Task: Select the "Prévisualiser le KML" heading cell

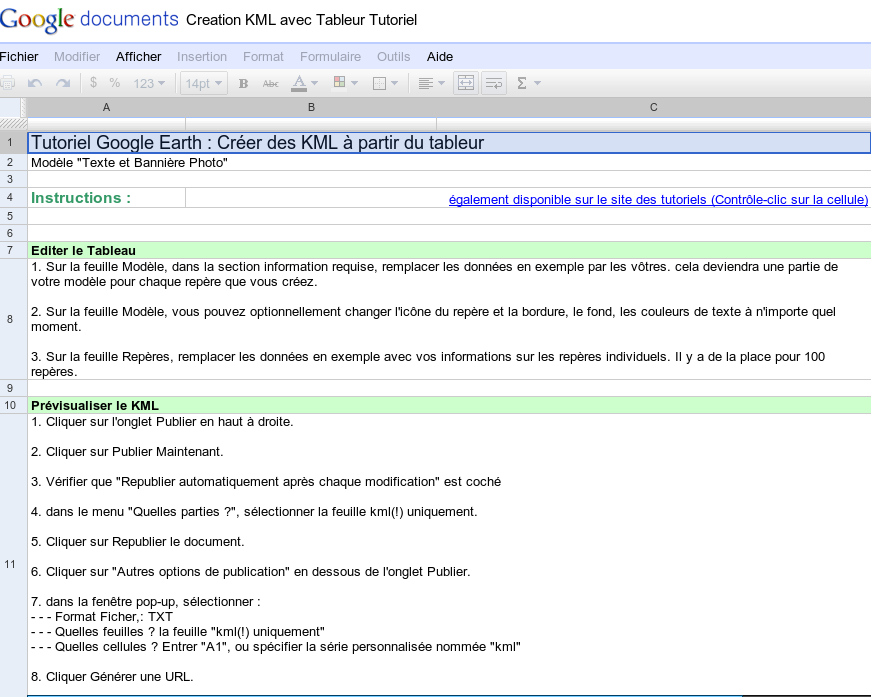Action: [x=449, y=405]
